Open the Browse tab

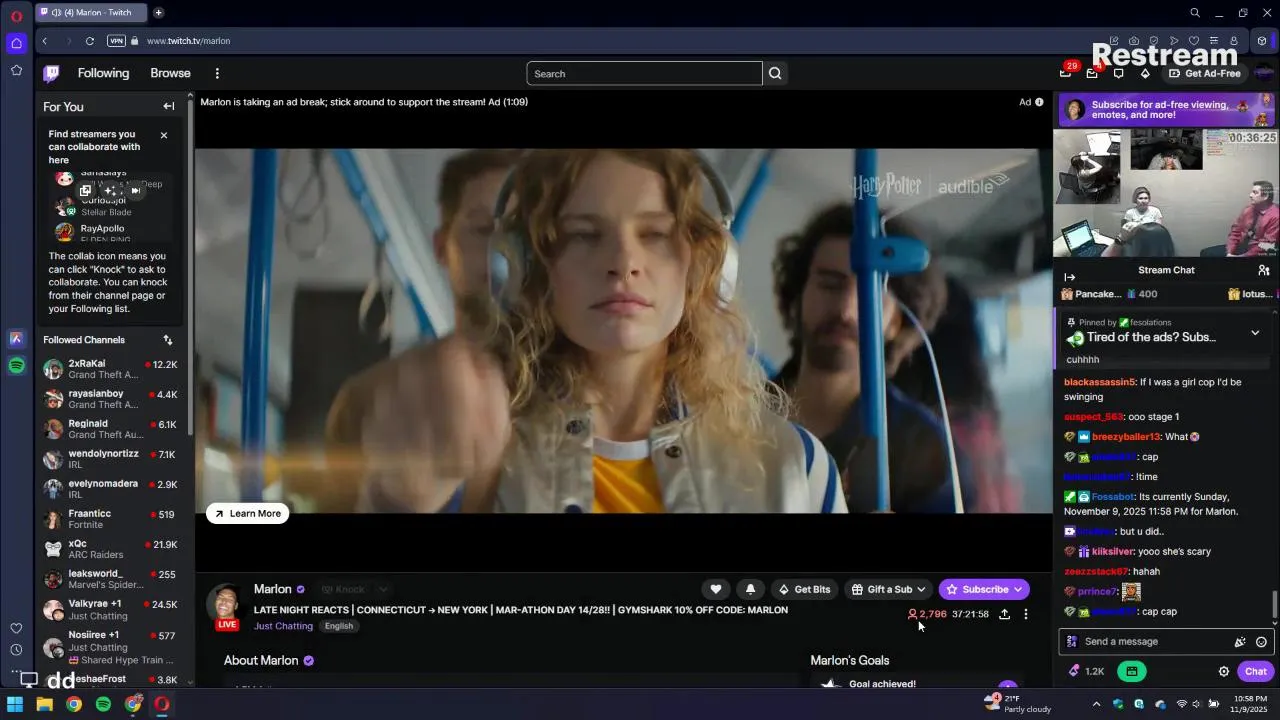click(x=170, y=73)
